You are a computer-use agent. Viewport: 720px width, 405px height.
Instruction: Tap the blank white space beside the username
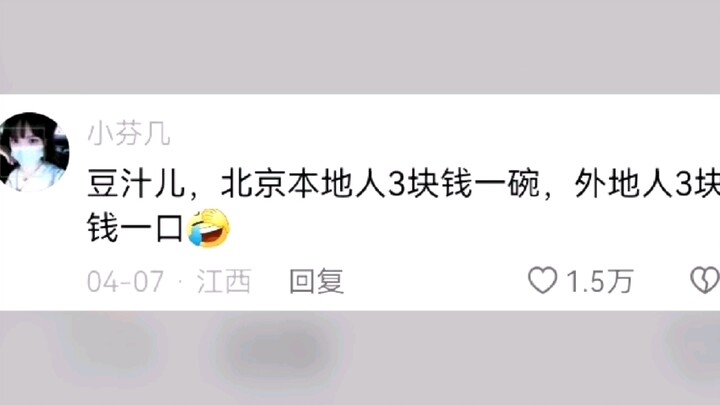441,134
